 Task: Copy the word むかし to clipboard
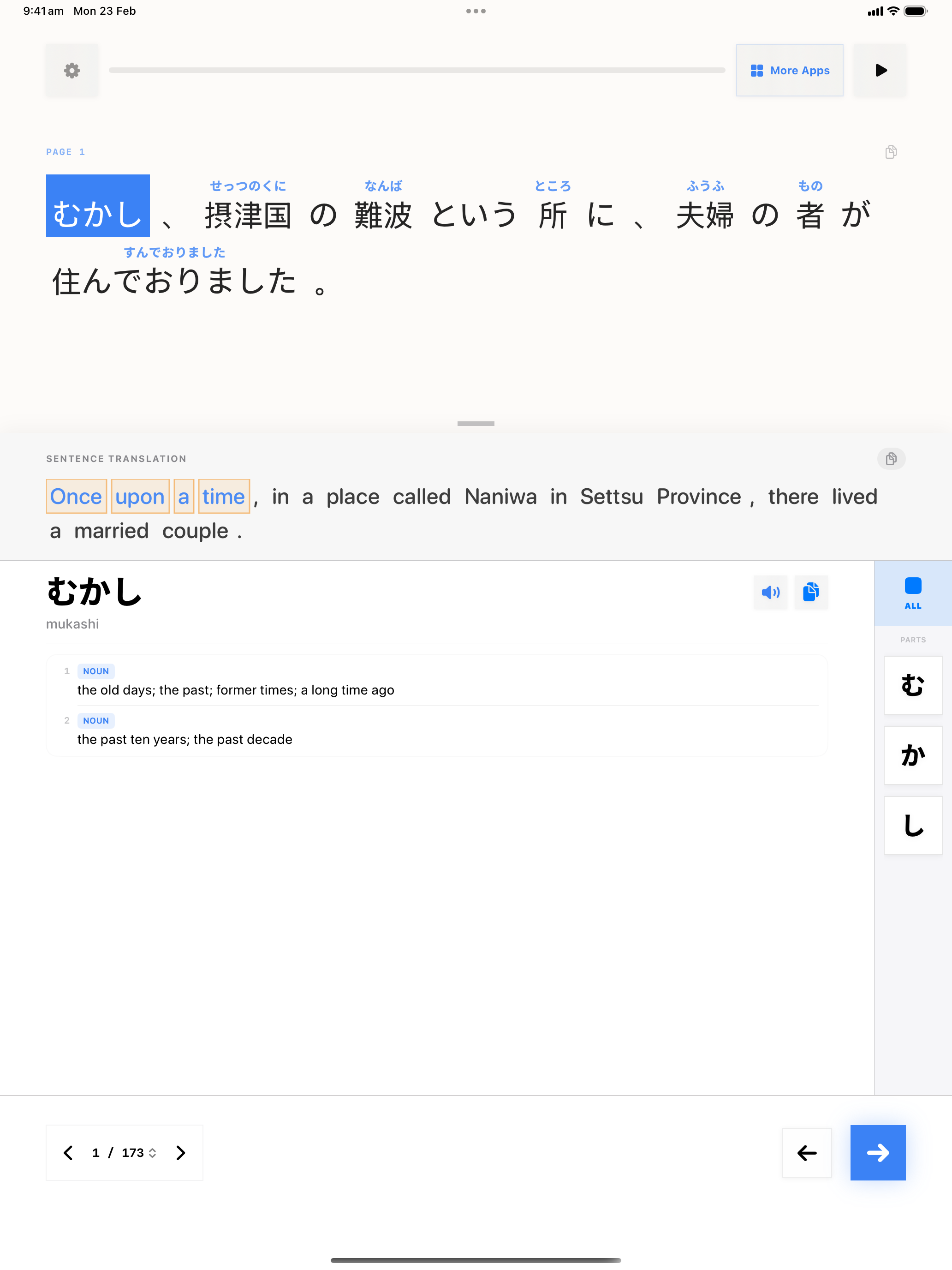(811, 592)
